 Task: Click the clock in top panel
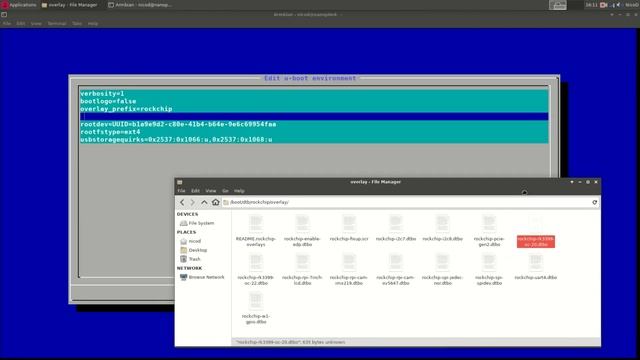[x=591, y=5]
